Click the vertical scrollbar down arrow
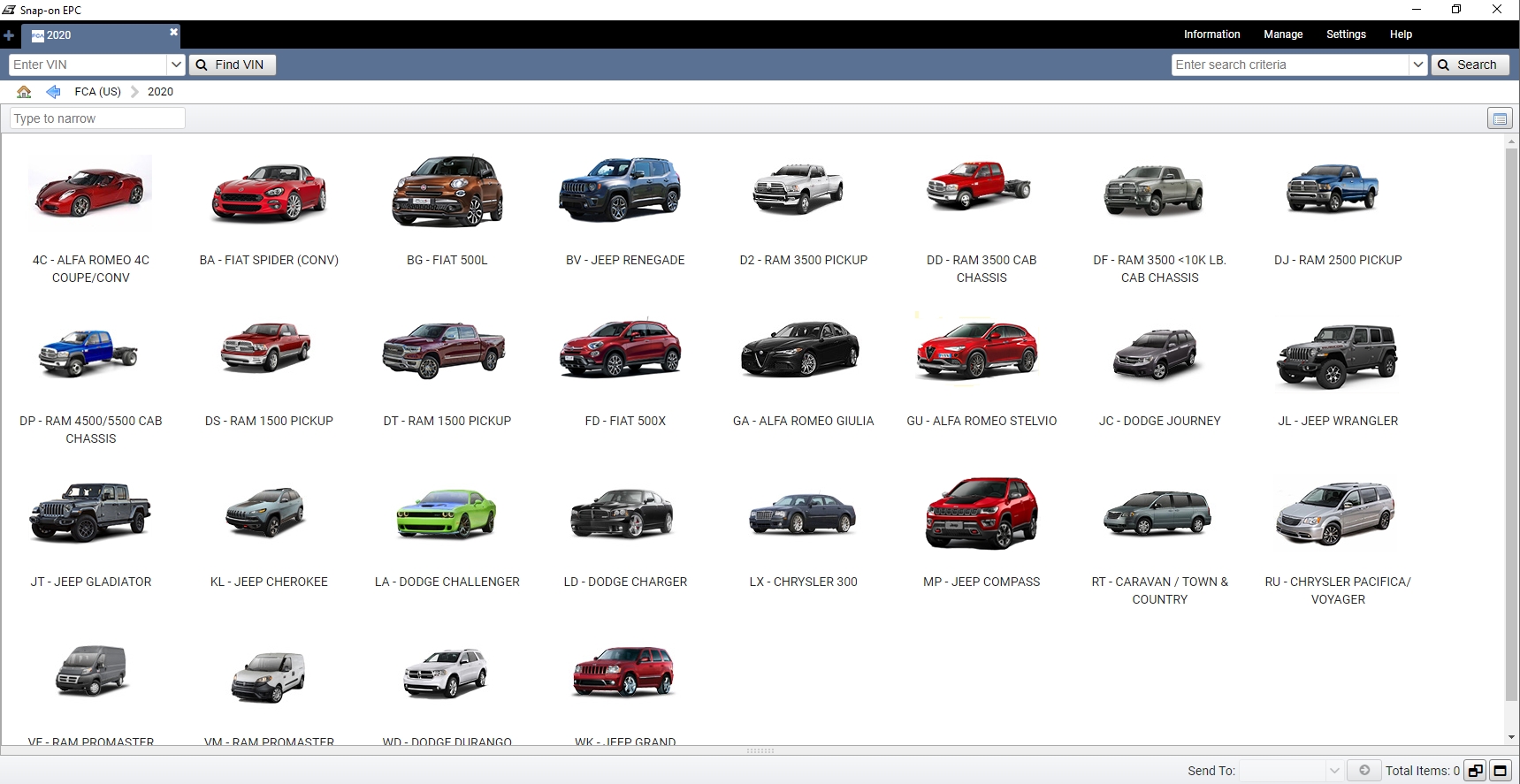 pos(1511,737)
